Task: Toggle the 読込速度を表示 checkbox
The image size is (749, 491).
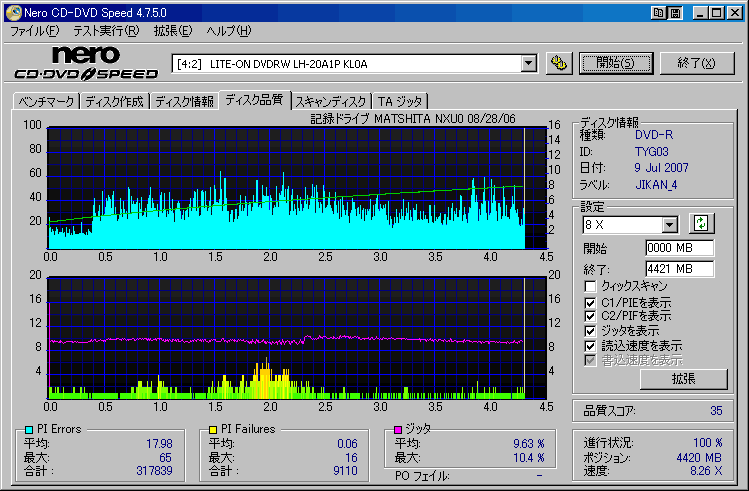Action: tap(590, 345)
